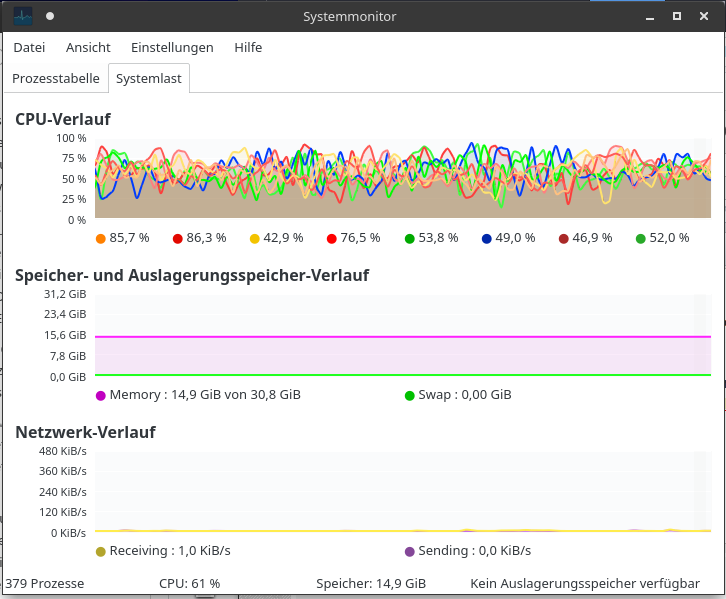The image size is (726, 599).
Task: Toggle the pin dot beside the title bar icon
Action: 50,16
